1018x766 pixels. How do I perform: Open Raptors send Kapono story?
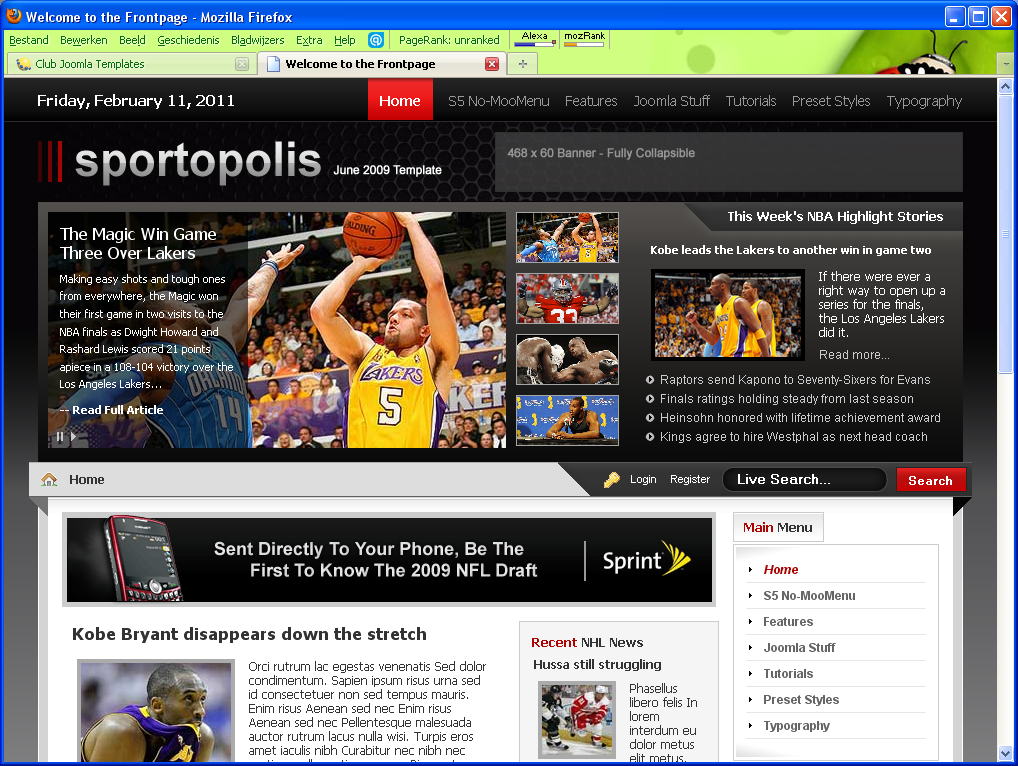pyautogui.click(x=795, y=380)
